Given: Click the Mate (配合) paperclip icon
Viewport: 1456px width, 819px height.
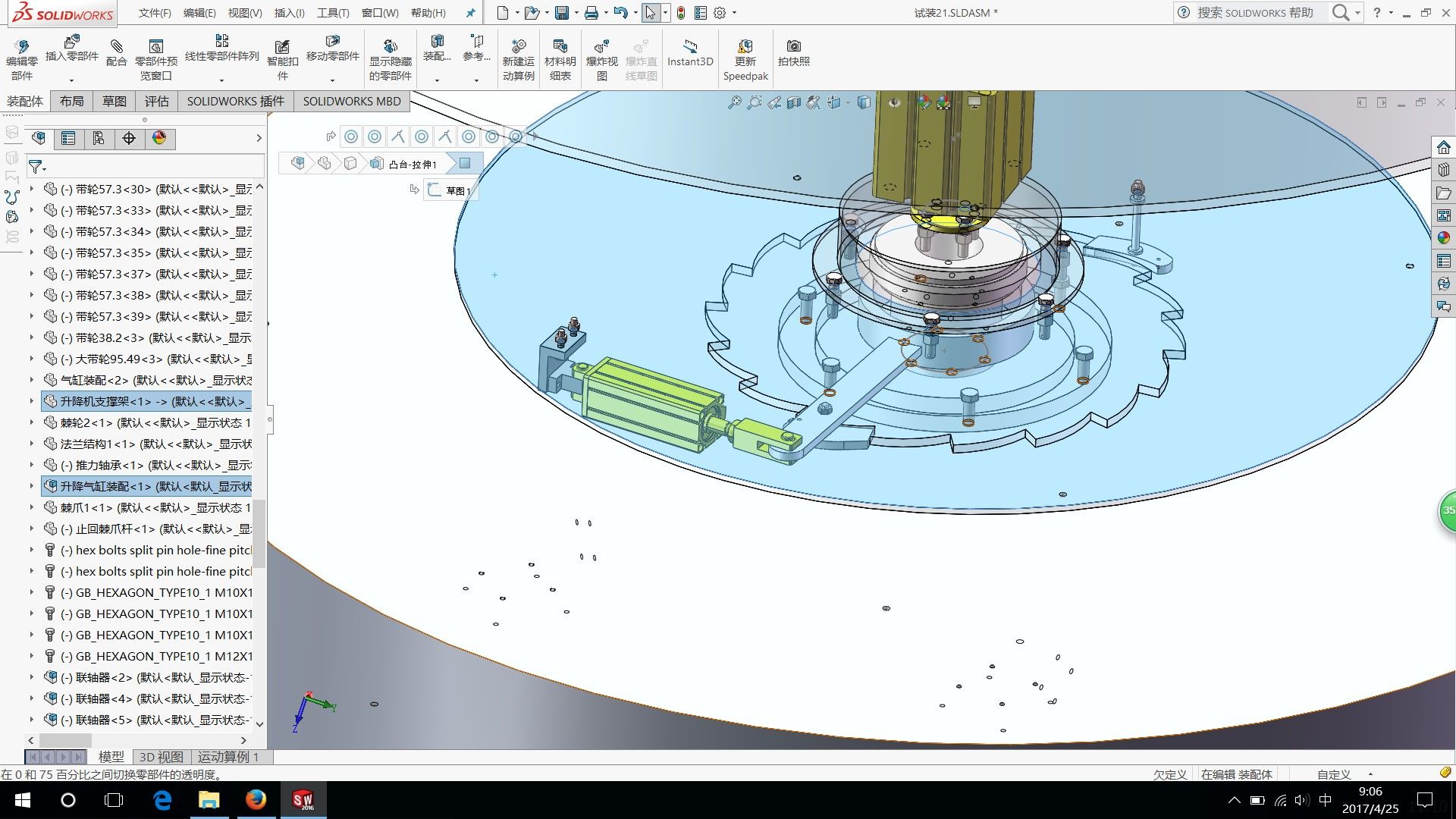Looking at the screenshot, I should [x=116, y=47].
